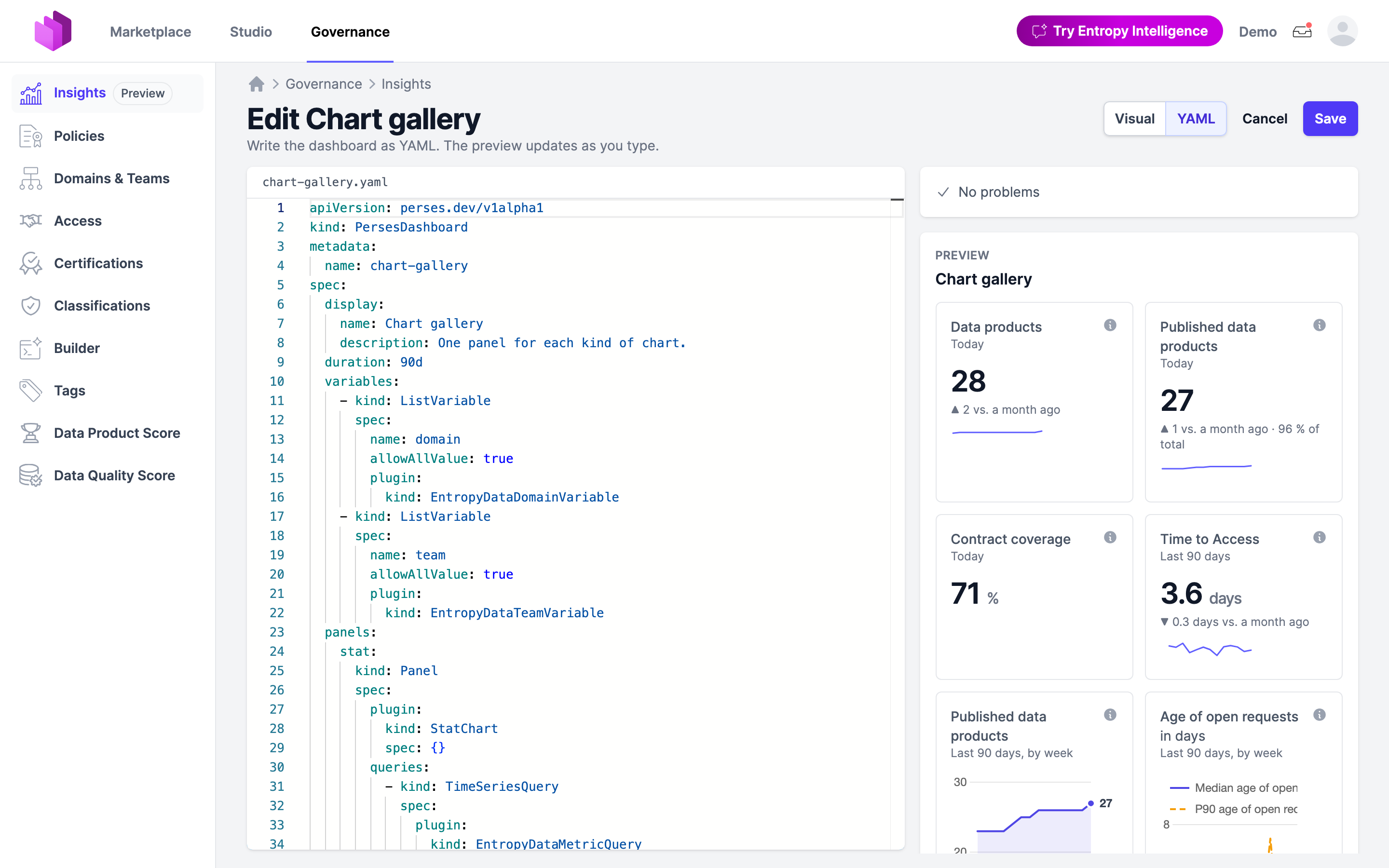Click the Published data products weekly chart
This screenshot has width=1389, height=868.
(1033, 815)
